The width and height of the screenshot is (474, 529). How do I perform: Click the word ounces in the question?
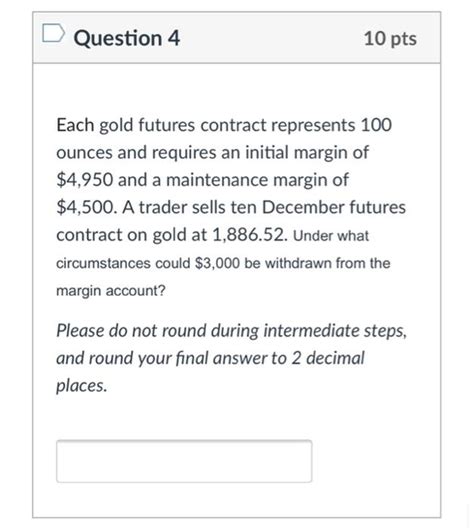(84, 153)
